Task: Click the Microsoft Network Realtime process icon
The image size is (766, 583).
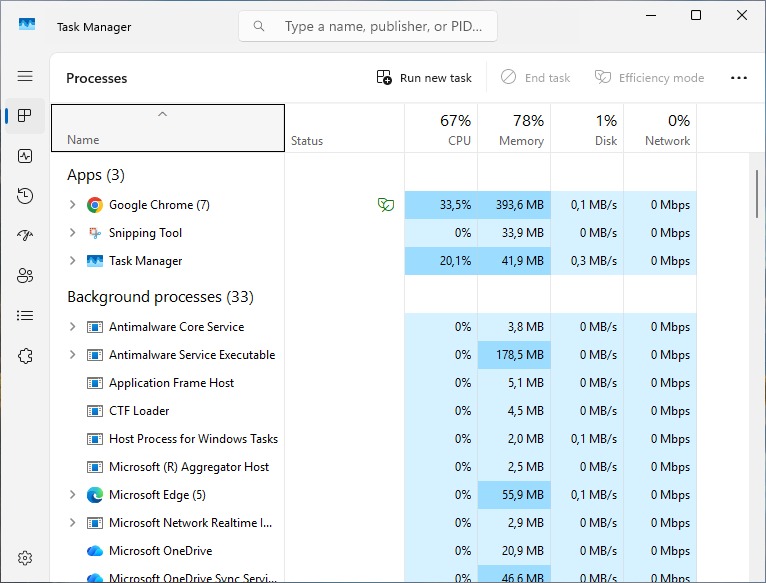Action: [x=95, y=523]
